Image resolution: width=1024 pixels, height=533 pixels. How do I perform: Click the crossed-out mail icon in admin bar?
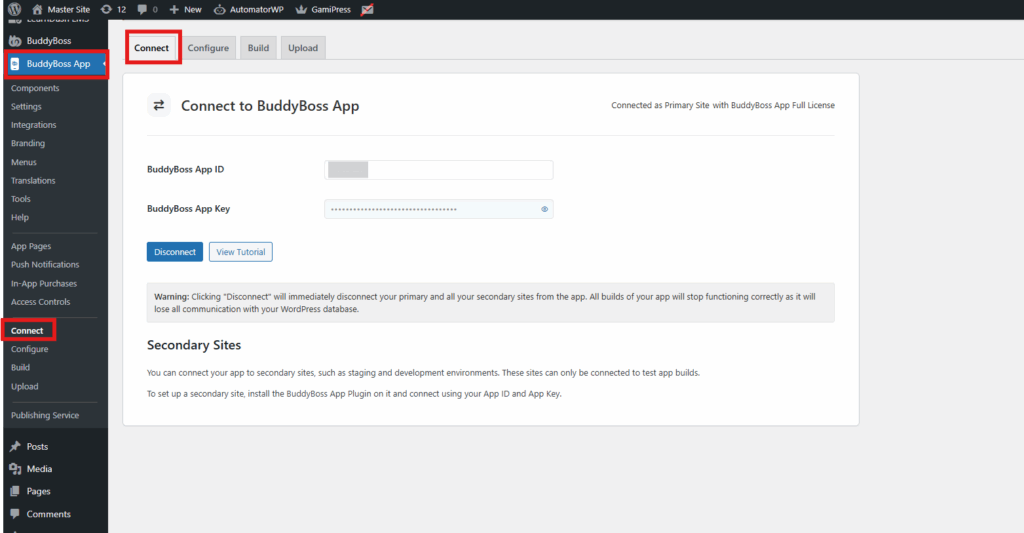pos(367,9)
